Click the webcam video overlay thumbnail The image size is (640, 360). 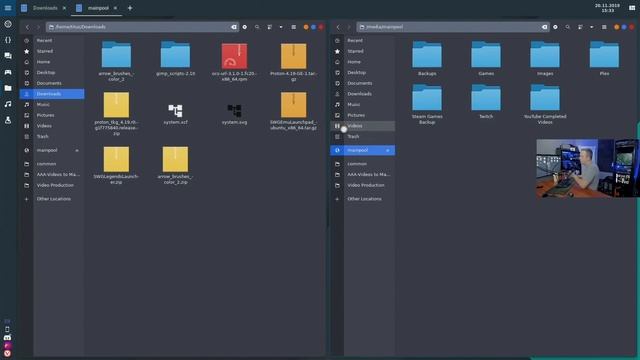(587, 168)
